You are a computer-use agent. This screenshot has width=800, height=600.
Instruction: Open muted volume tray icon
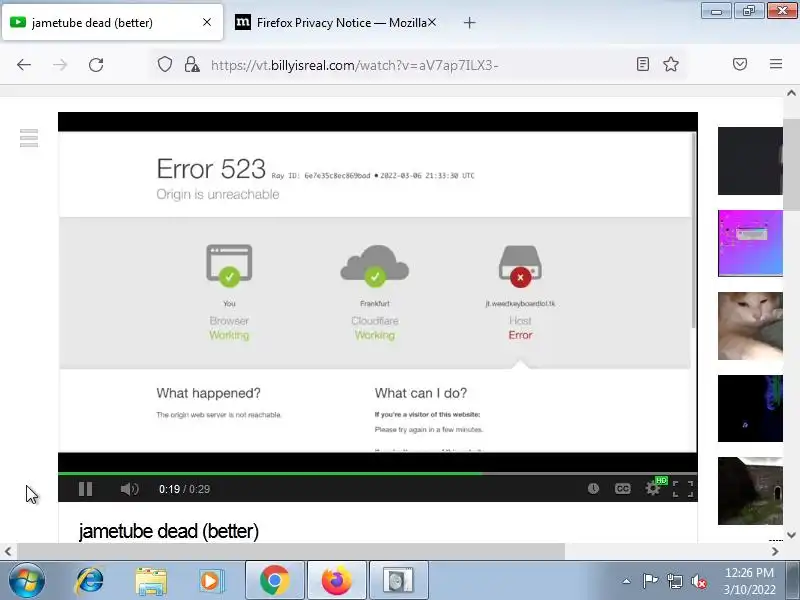(698, 581)
